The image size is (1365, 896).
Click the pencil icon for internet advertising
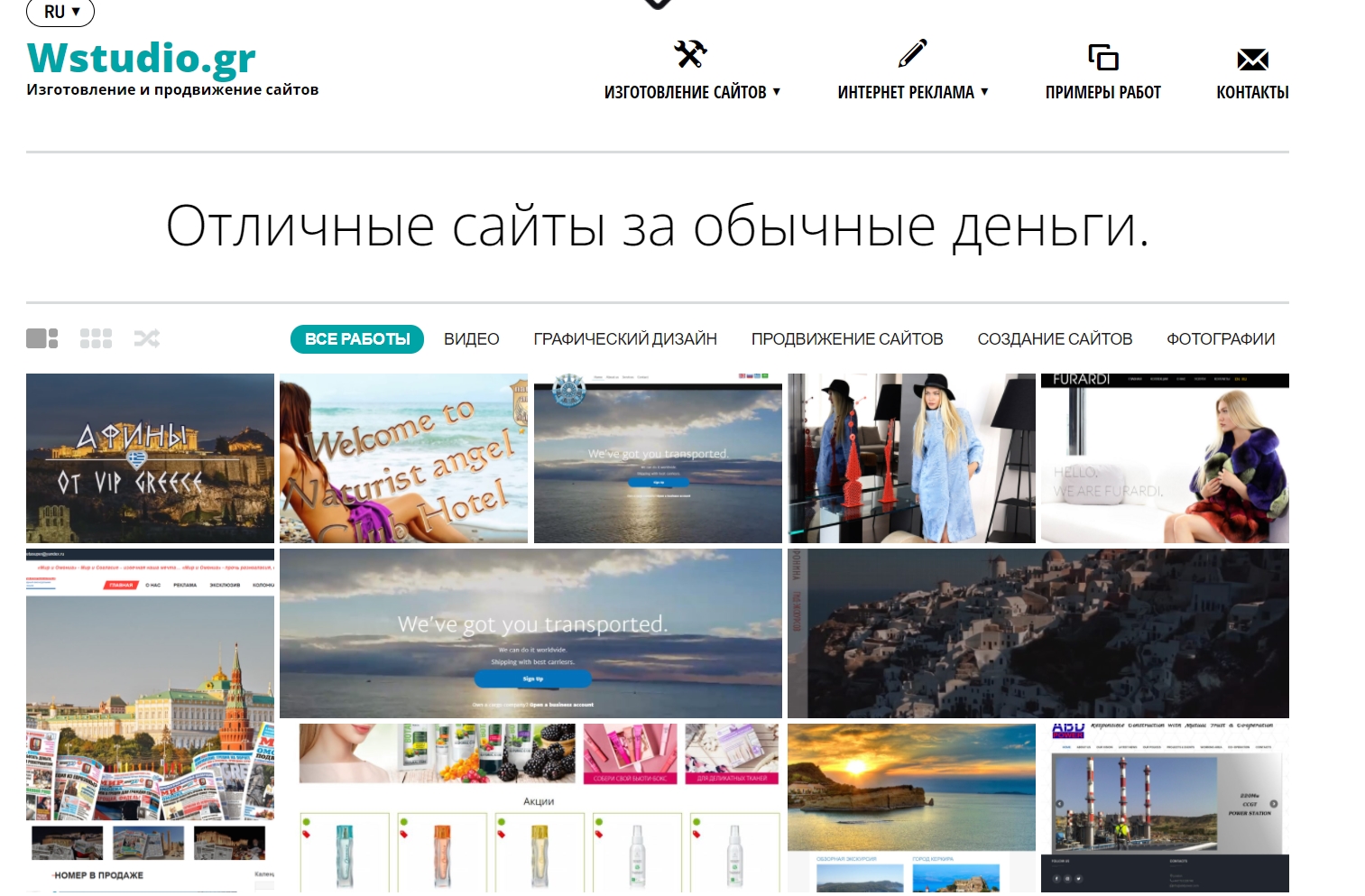[x=912, y=54]
